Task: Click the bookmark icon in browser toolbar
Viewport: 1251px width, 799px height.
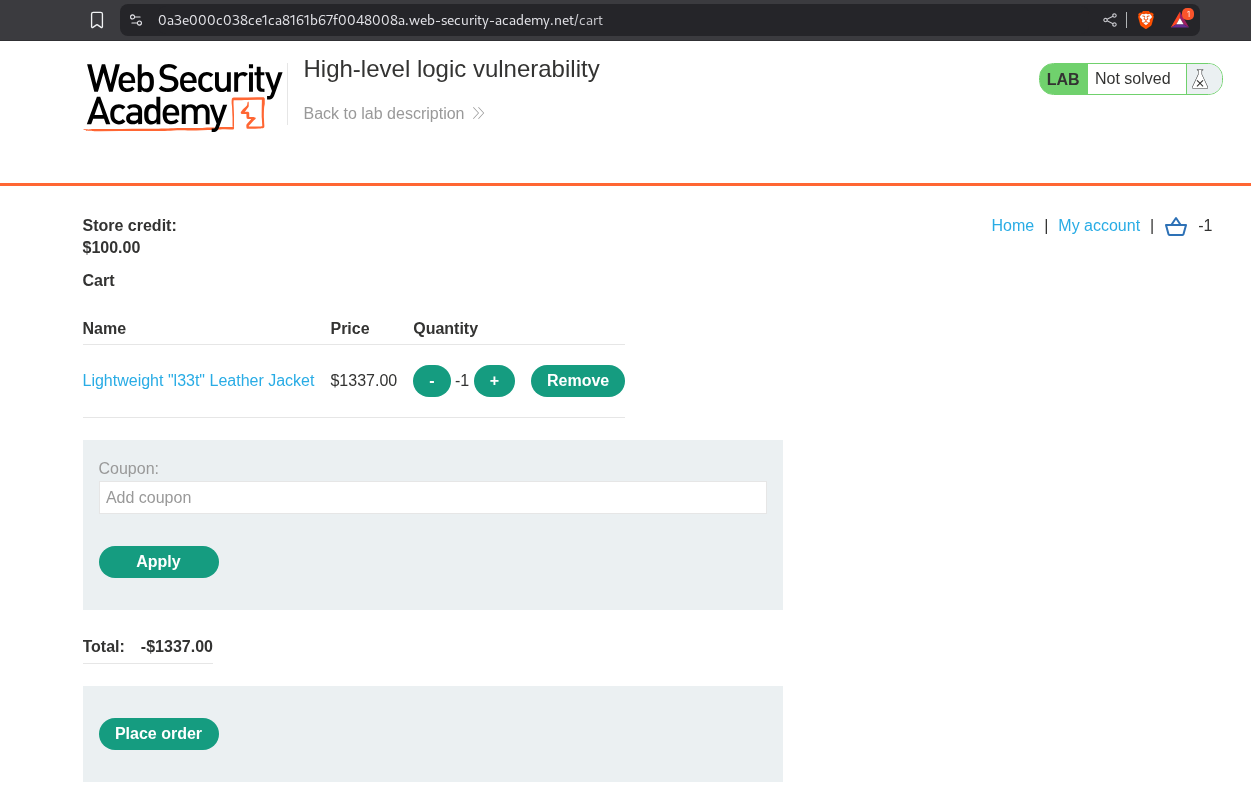Action: point(97,20)
